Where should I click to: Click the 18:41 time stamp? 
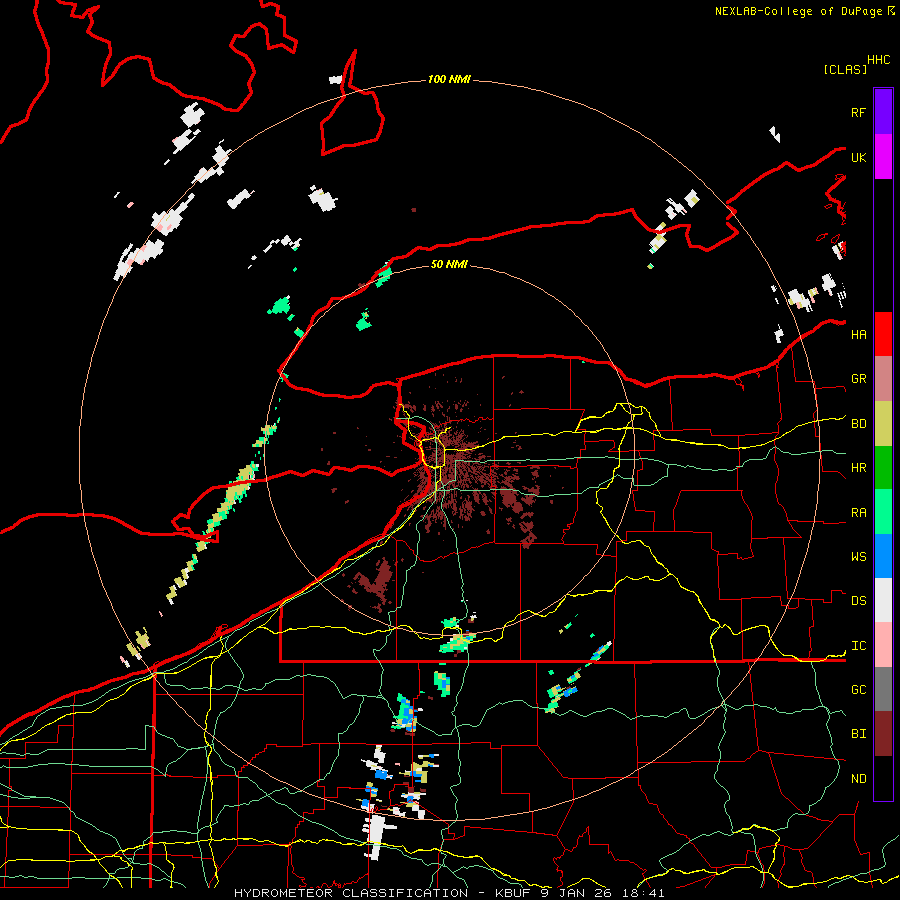point(643,893)
